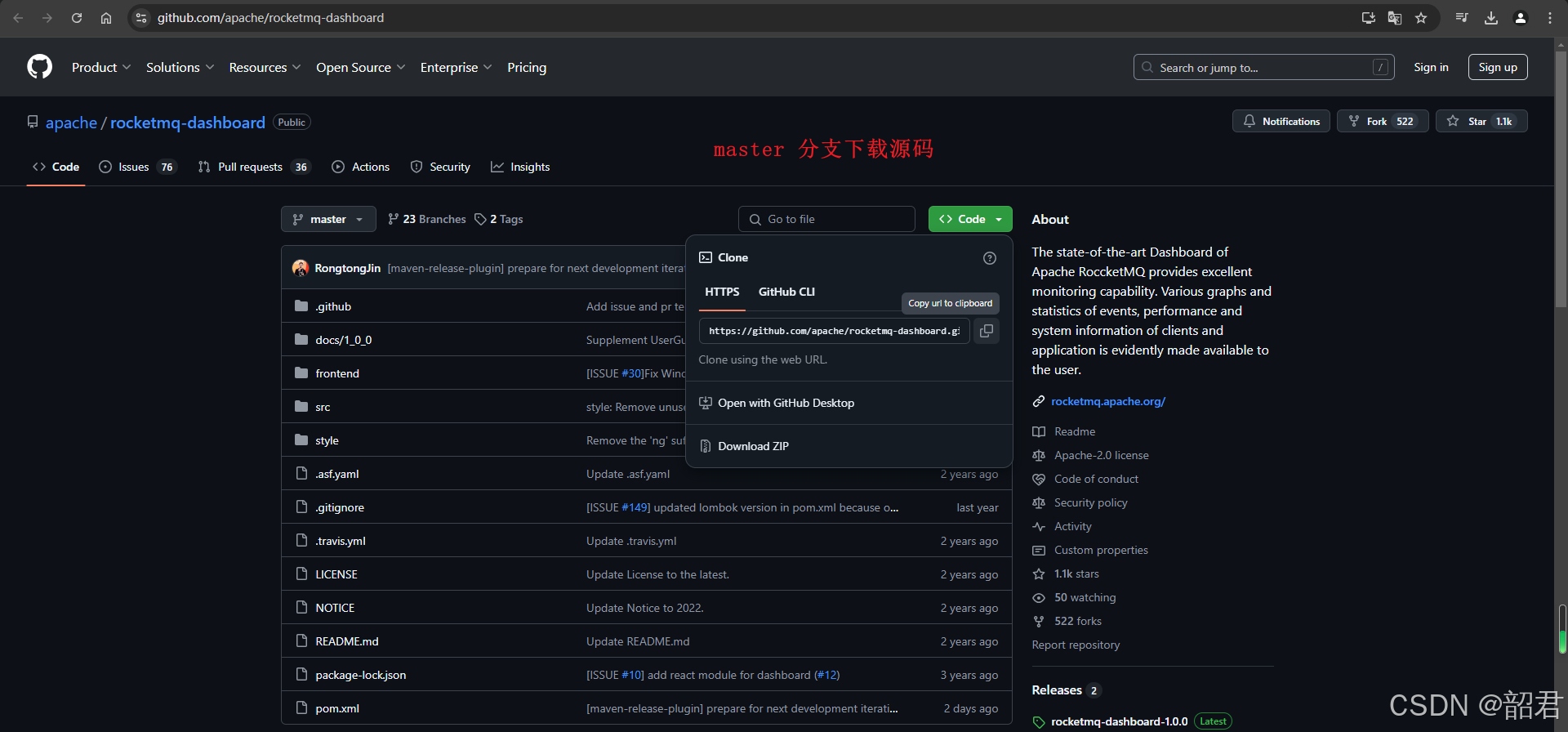Click RongtongJin avatar image
Viewport: 1568px width, 732px height.
click(x=301, y=268)
